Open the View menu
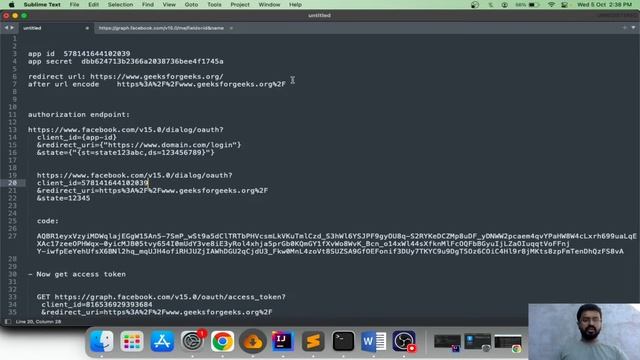The height and width of the screenshot is (360, 640). coord(169,4)
